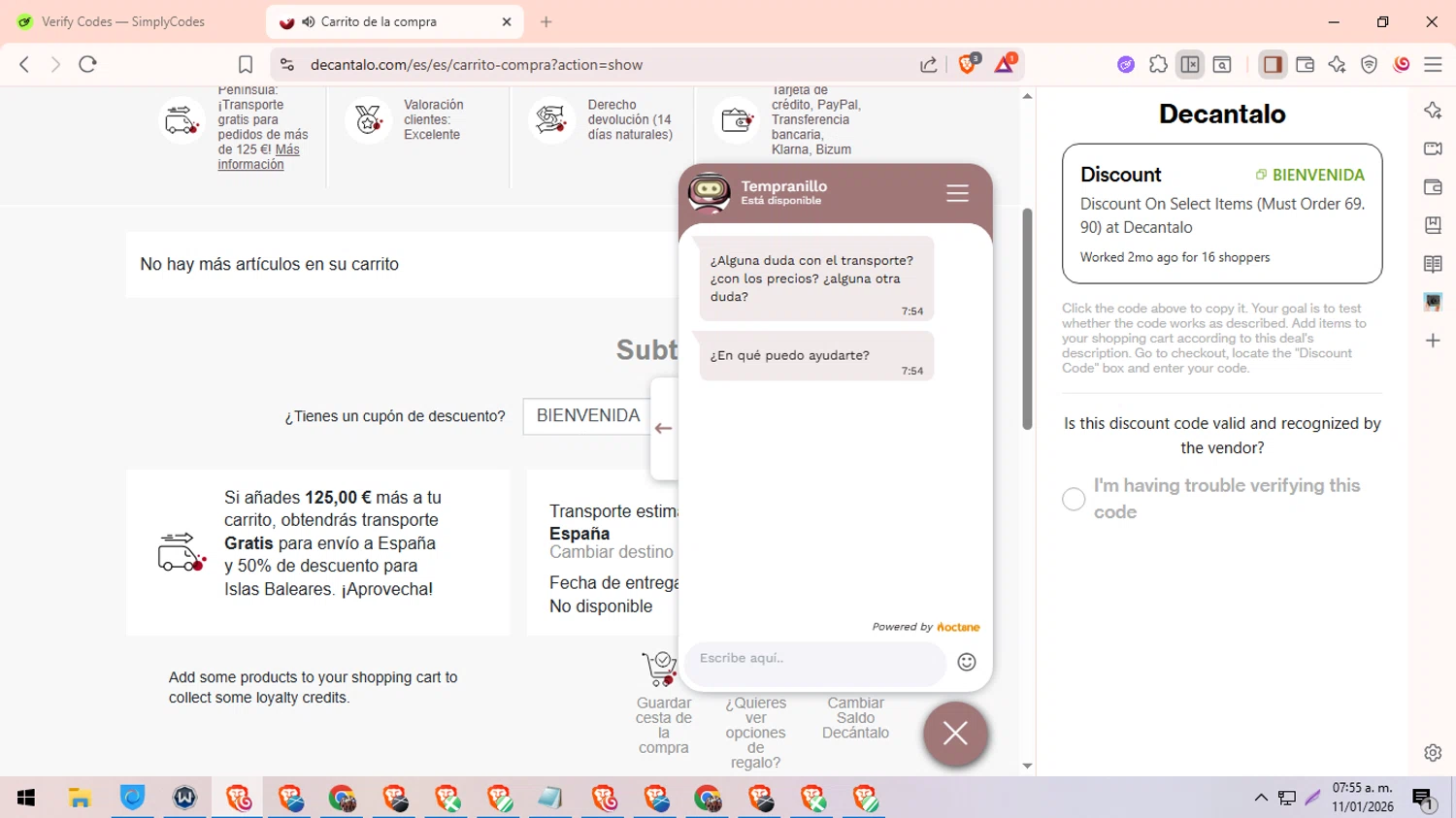Click the "¿En qué puedo ayudarte?" chat message
Viewport: 1456px width, 818px height.
pyautogui.click(x=816, y=356)
